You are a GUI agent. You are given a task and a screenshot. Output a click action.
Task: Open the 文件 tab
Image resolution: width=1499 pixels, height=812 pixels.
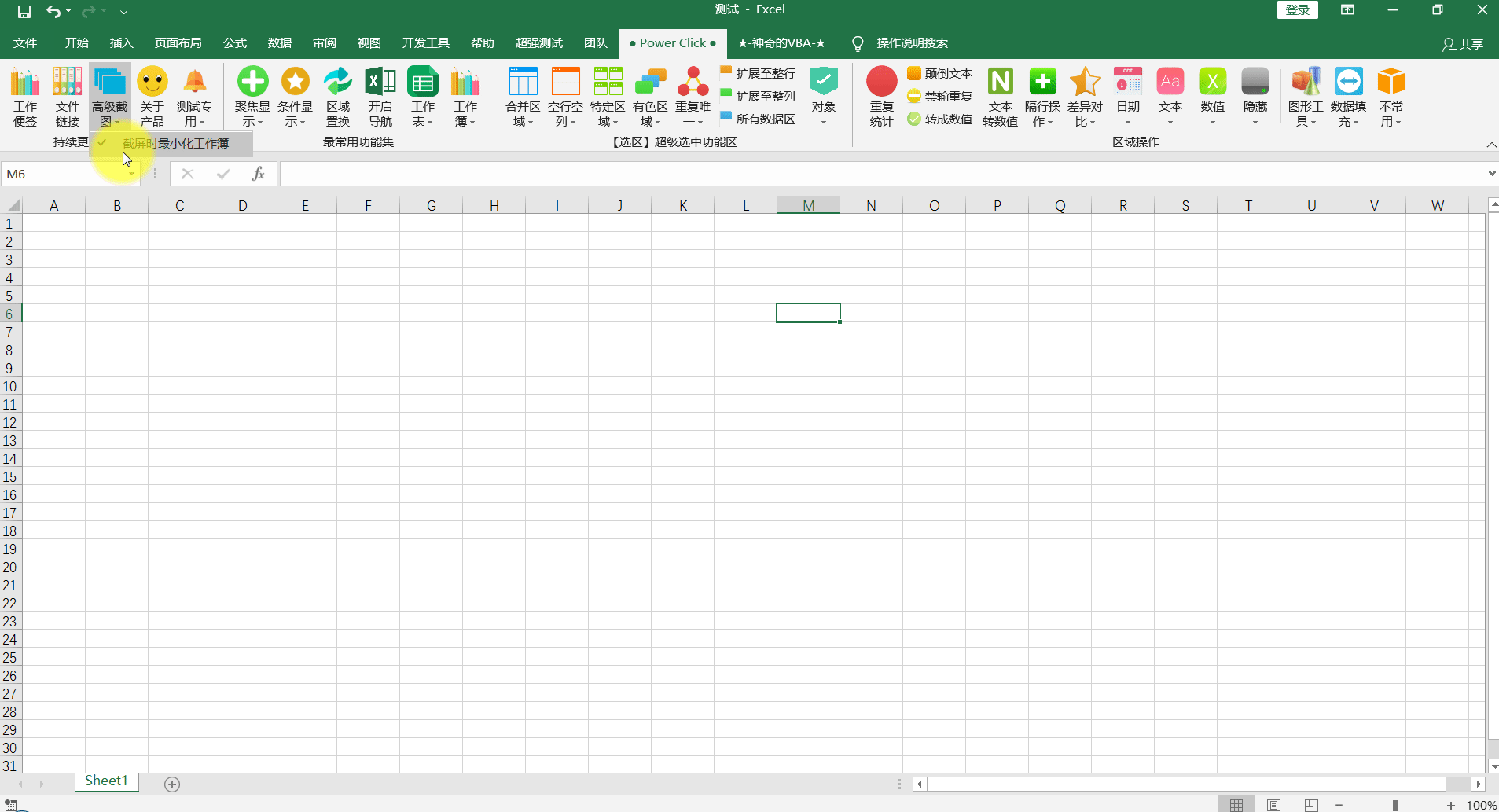(25, 43)
